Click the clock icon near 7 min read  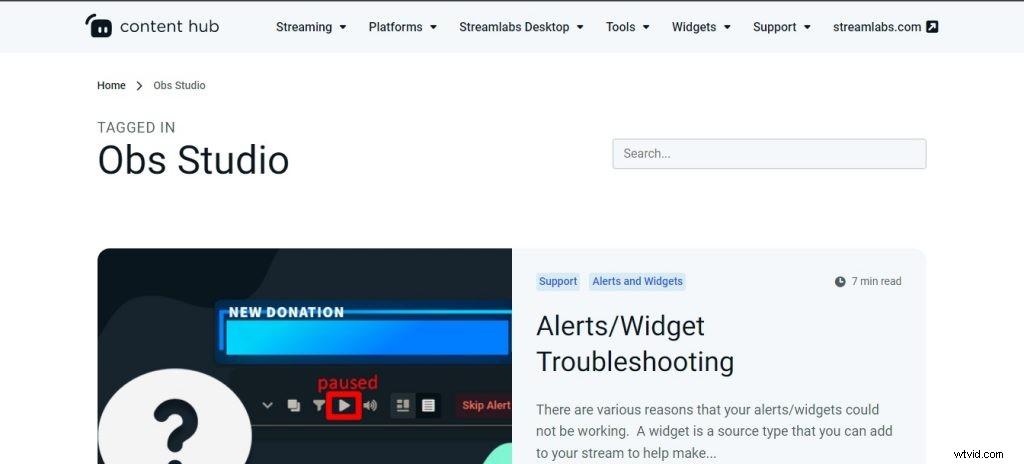(840, 282)
